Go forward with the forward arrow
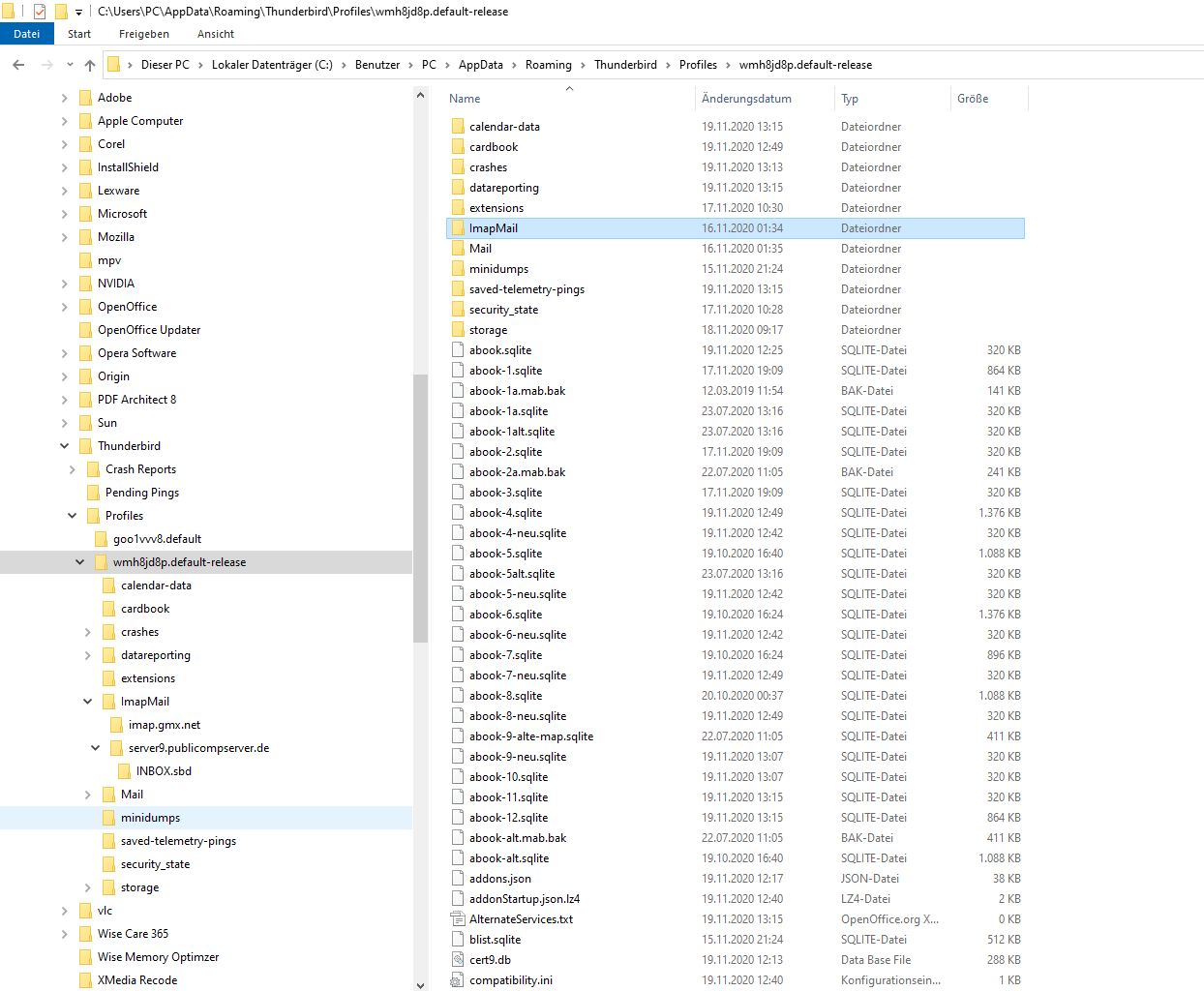The image size is (1204, 991). click(x=46, y=65)
